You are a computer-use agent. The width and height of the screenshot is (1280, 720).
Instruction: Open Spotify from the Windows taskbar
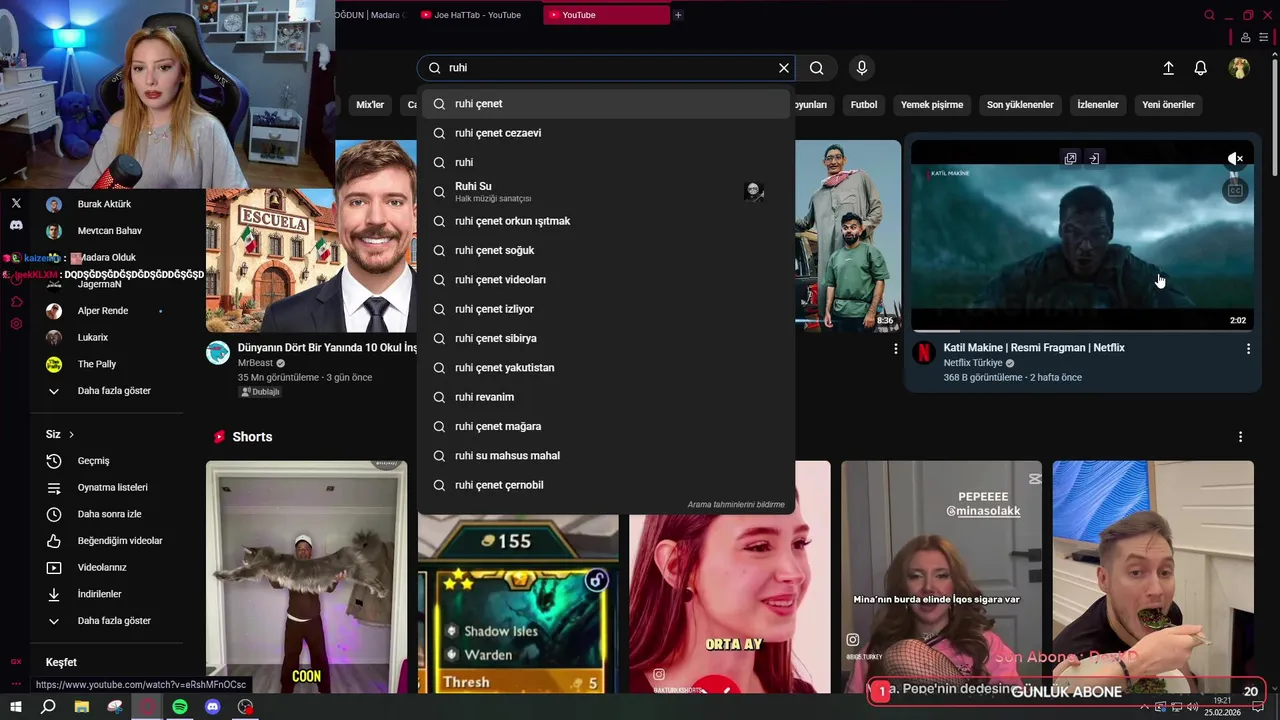[x=180, y=707]
